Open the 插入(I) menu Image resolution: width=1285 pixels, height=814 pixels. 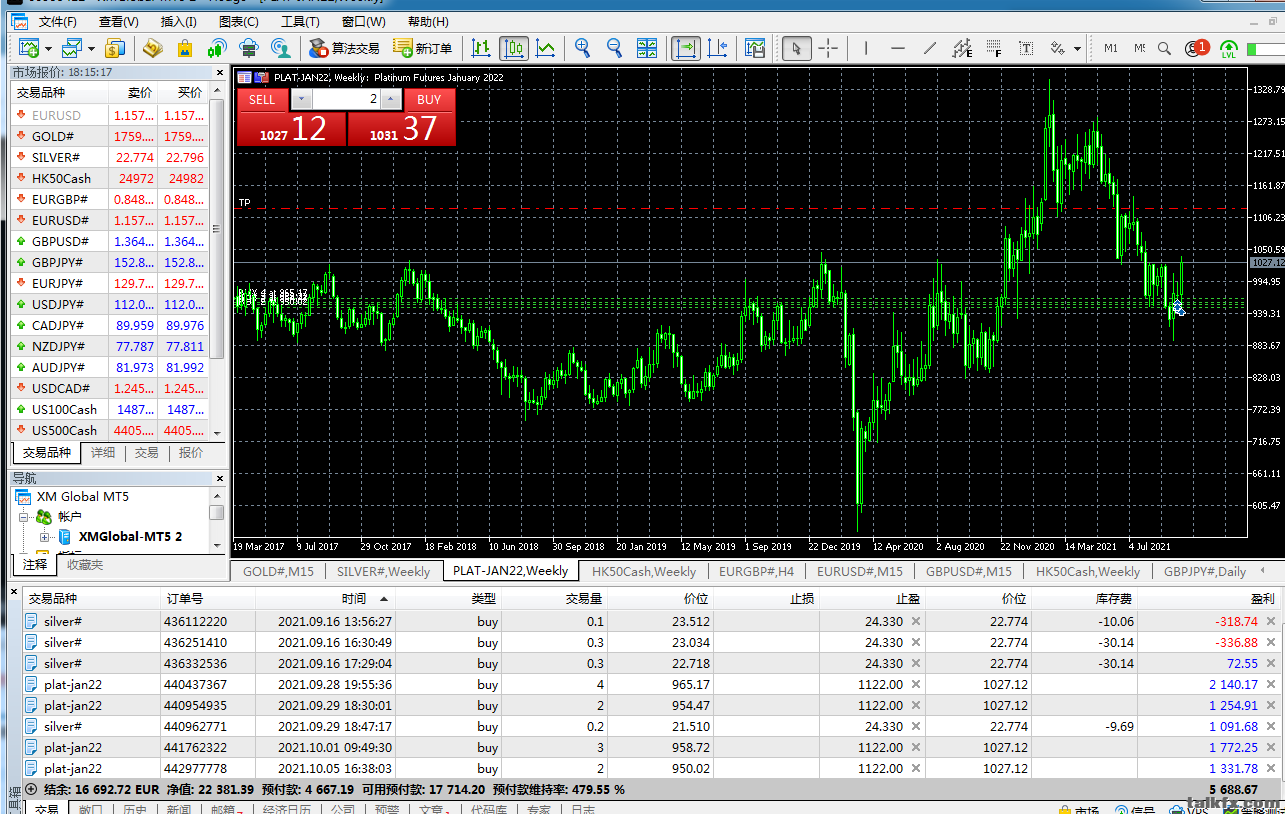(x=178, y=21)
